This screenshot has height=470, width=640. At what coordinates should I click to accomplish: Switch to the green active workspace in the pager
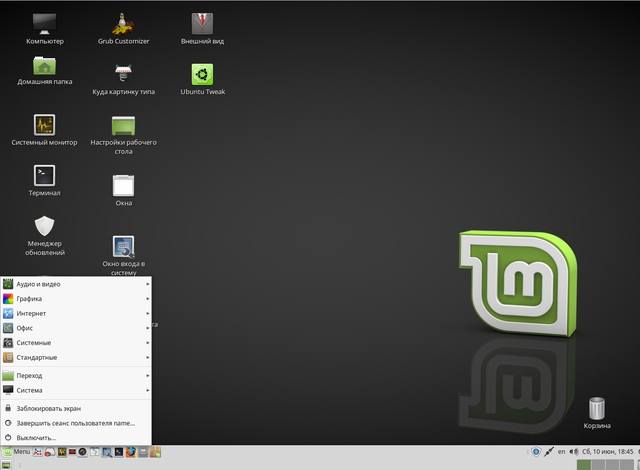coord(584,464)
